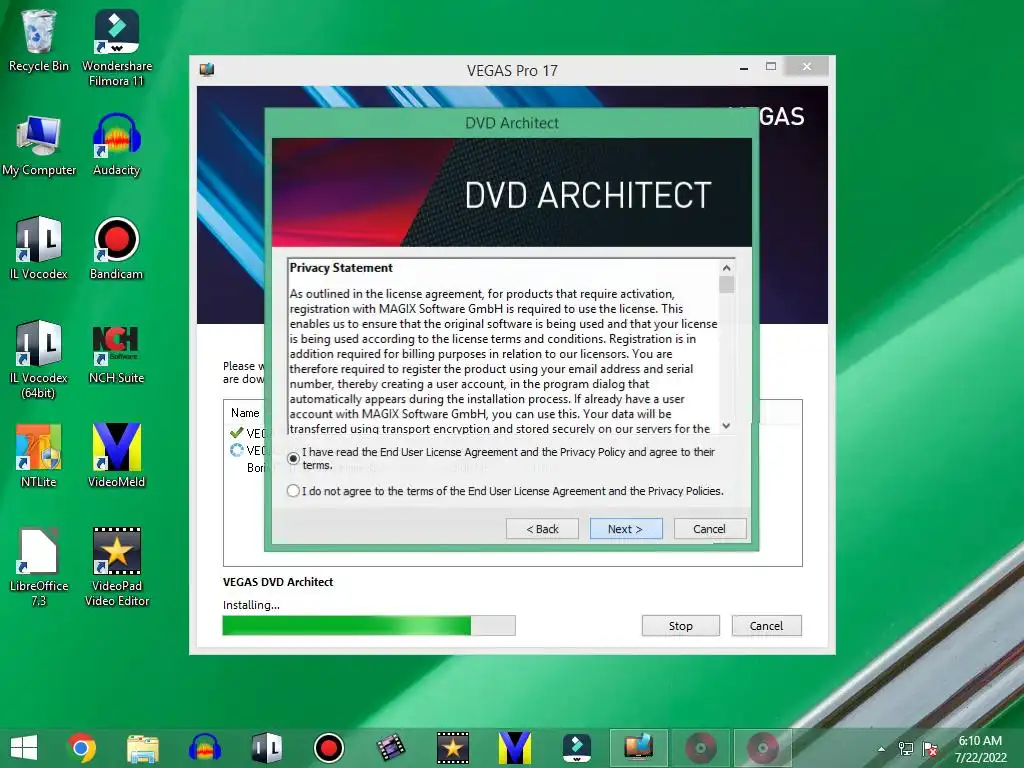
Task: Minimize the VEGAS Pro 17 window
Action: coord(744,67)
